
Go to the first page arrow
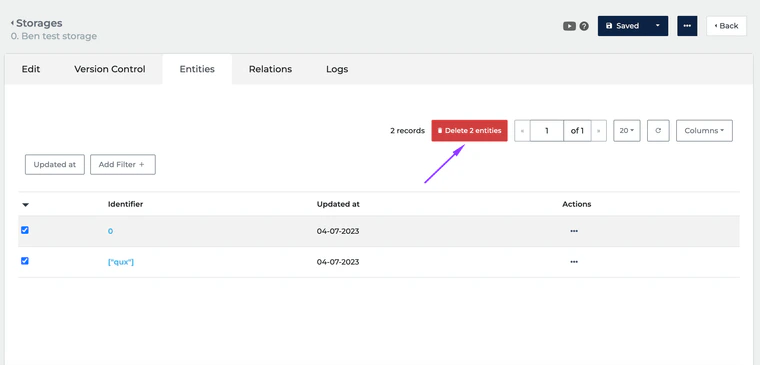522,131
